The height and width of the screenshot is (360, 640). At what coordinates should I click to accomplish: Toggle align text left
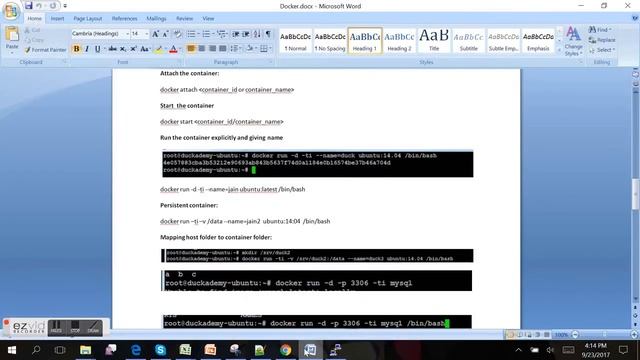191,49
